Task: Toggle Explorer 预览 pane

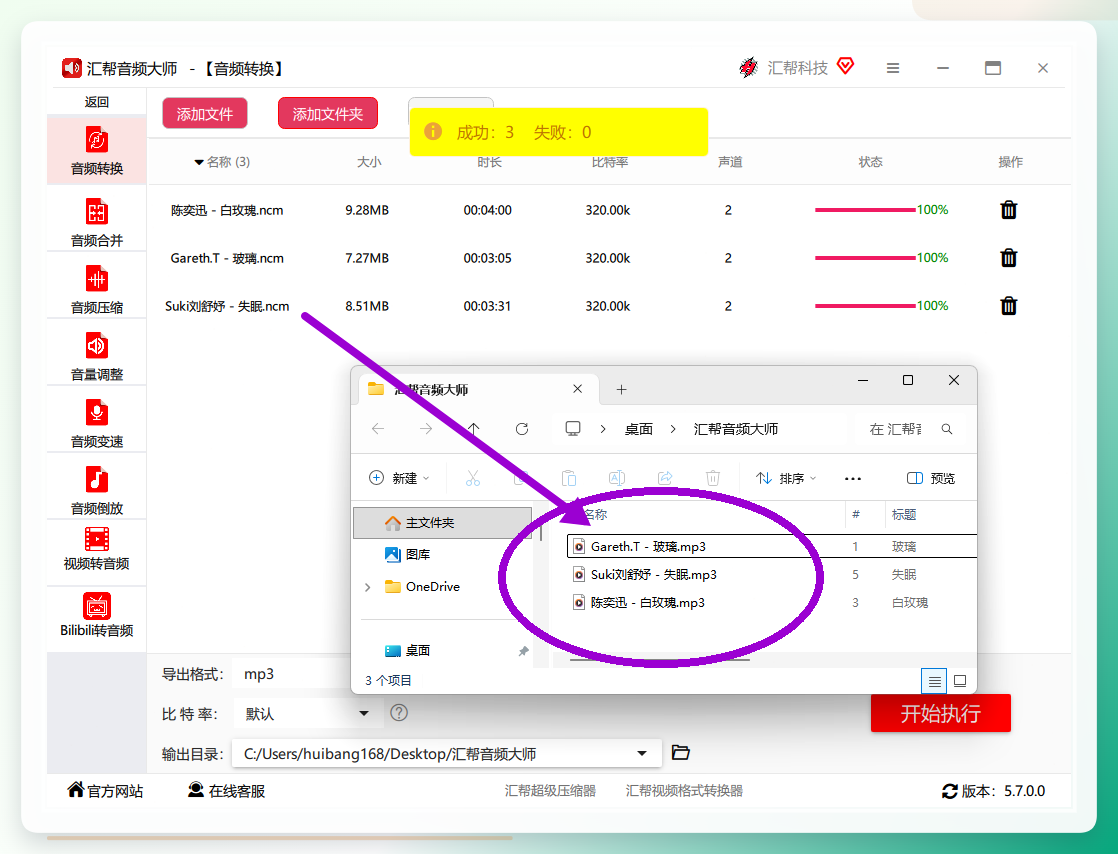Action: tap(931, 478)
